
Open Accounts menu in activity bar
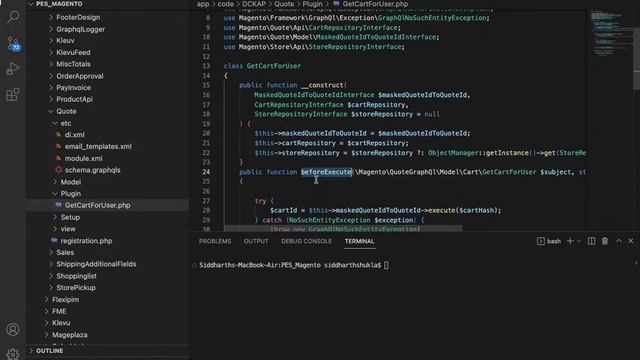coord(13,329)
